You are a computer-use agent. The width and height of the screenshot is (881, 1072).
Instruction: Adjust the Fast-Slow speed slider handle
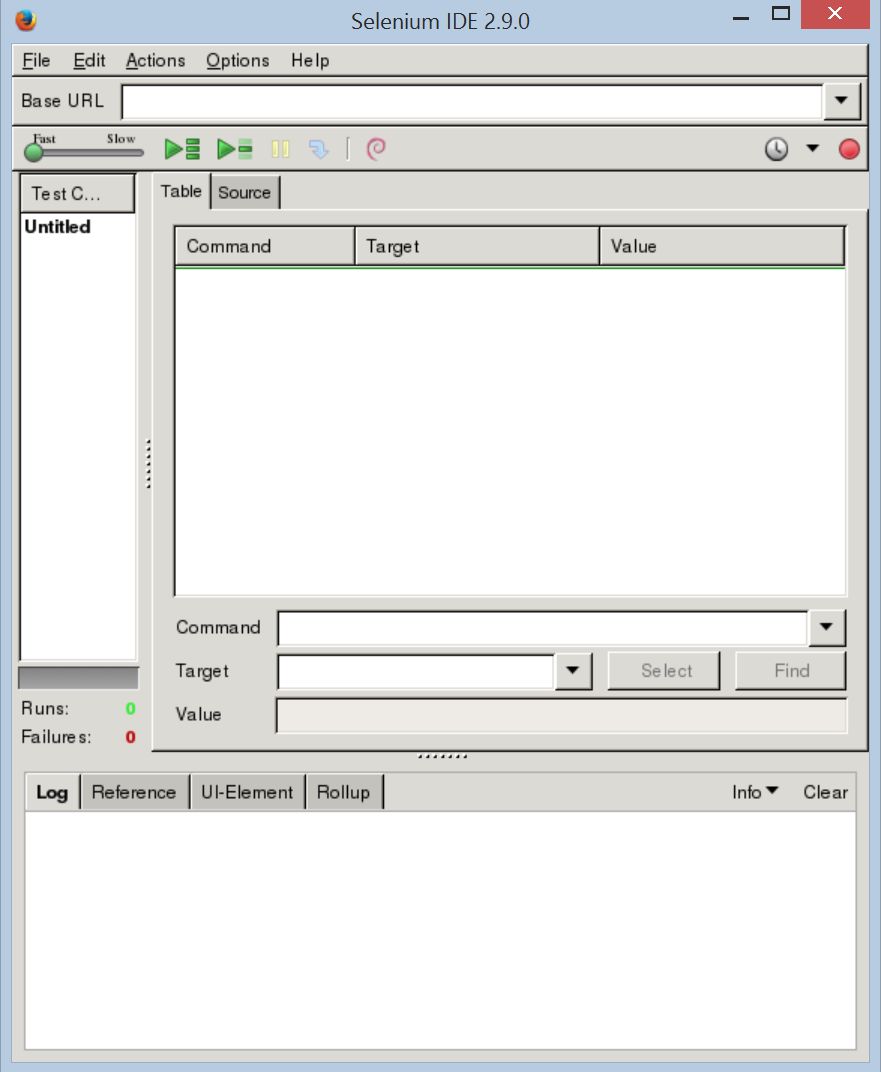(33, 152)
